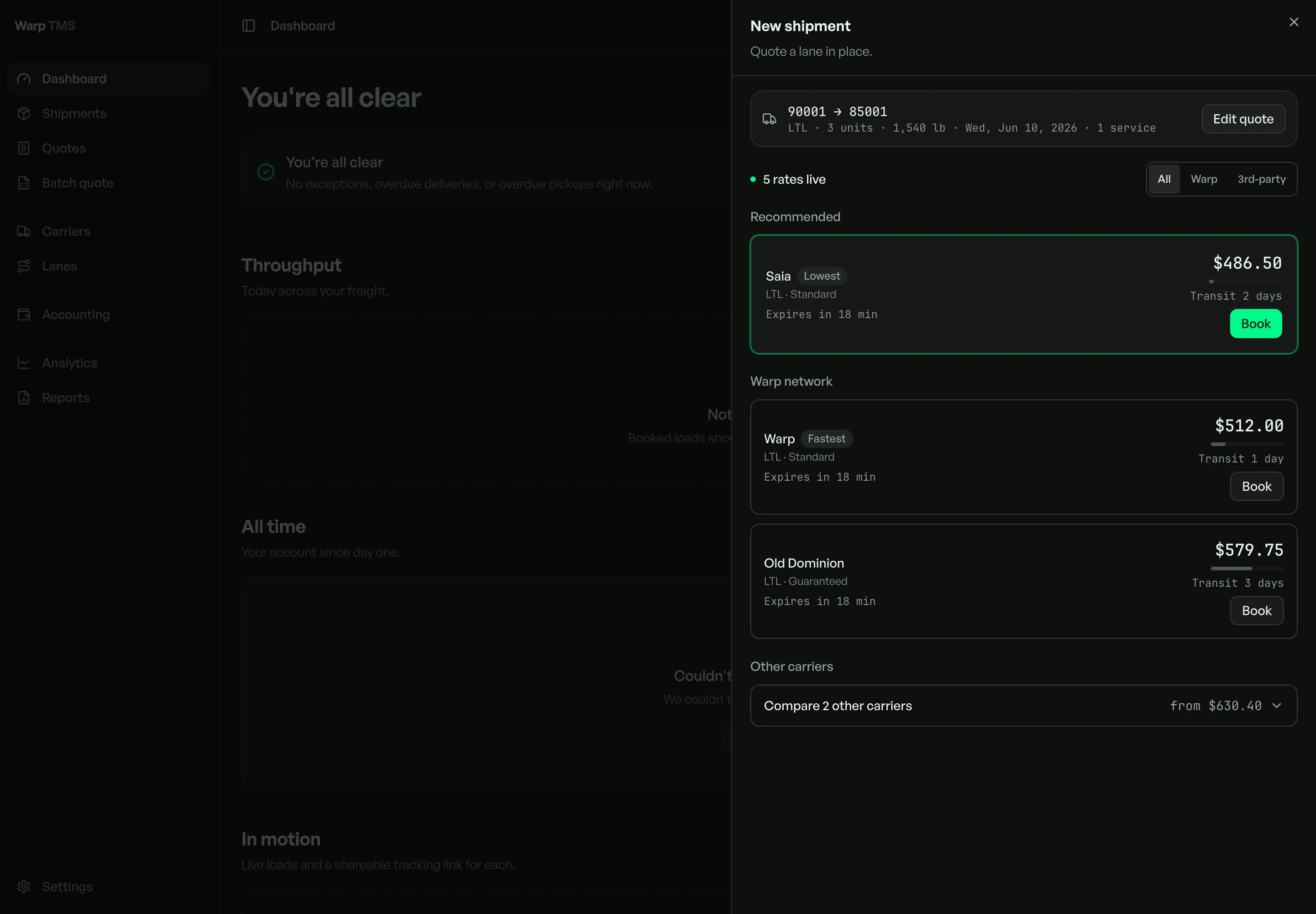Image resolution: width=1316 pixels, height=914 pixels.
Task: Click the $486.50 price
Action: 1247,263
